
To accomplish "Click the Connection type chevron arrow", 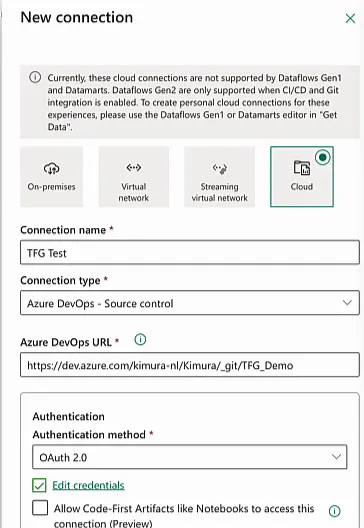I will (x=347, y=303).
